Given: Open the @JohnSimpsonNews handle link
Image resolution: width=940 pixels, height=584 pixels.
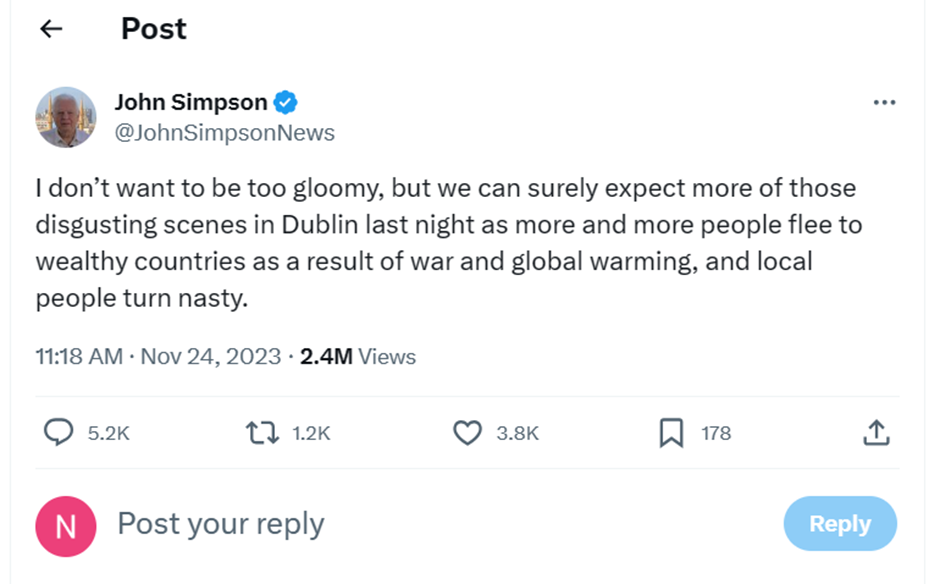Looking at the screenshot, I should [x=224, y=133].
